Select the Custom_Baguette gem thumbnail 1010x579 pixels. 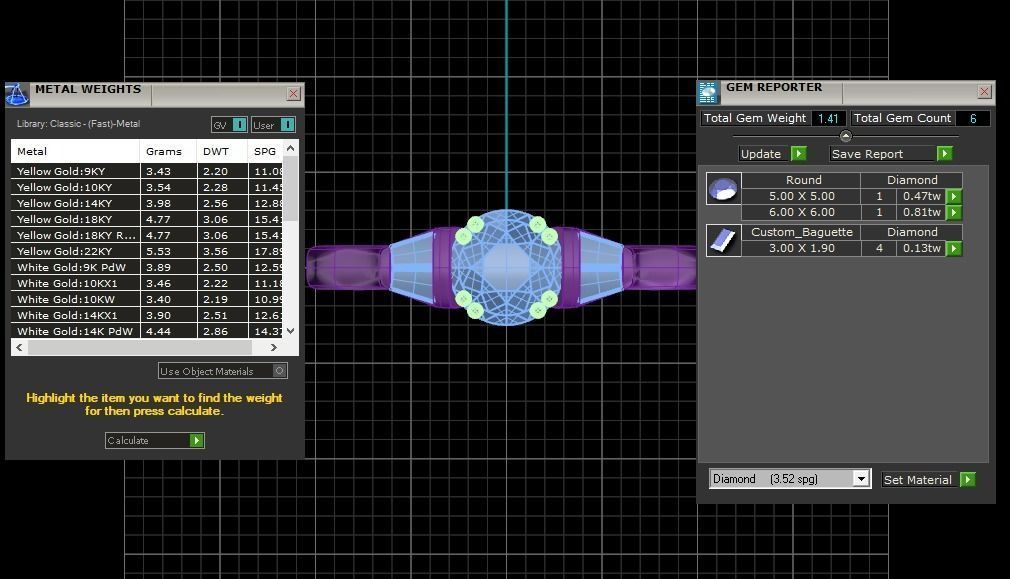(723, 240)
